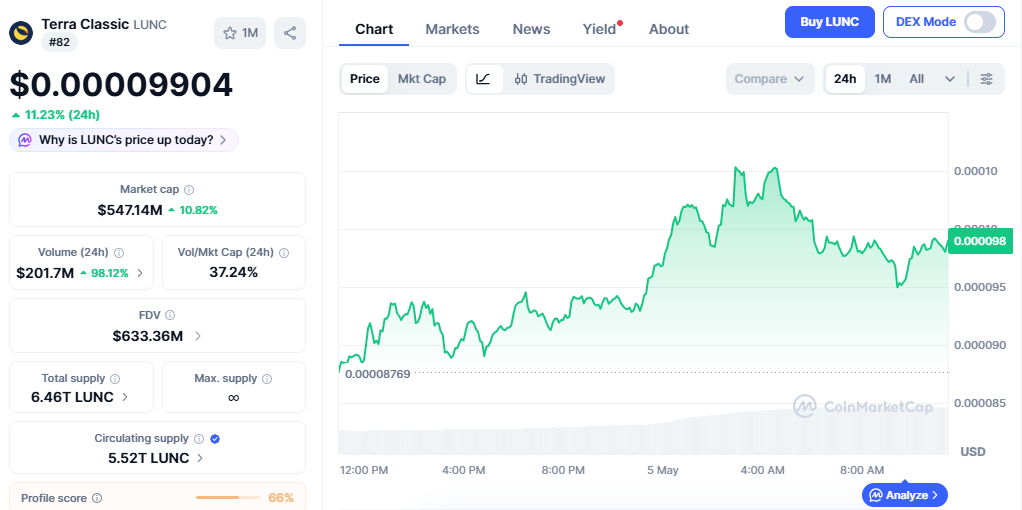This screenshot has height=510, width=1022.
Task: Click info icon next to Volume (24h)
Action: point(119,253)
